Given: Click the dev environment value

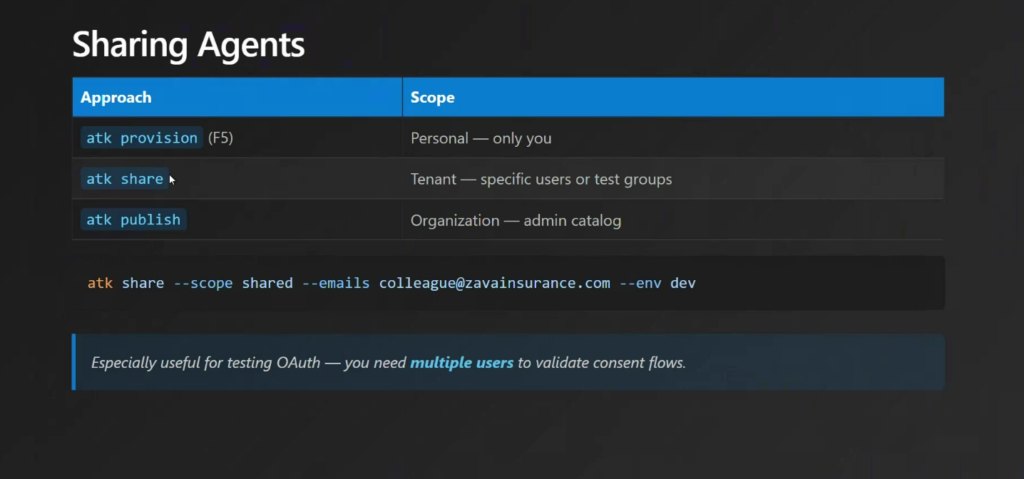Looking at the screenshot, I should tap(683, 283).
